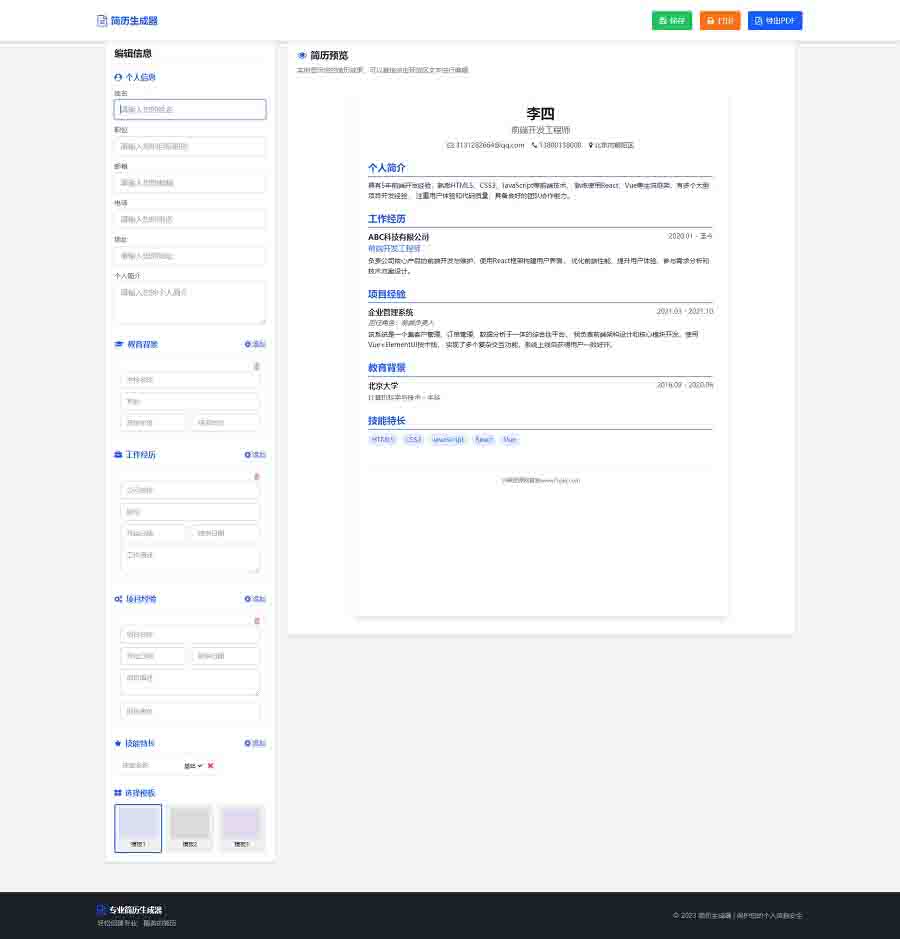Choose the purple 模板3 template
This screenshot has height=939, width=900.
(x=241, y=828)
